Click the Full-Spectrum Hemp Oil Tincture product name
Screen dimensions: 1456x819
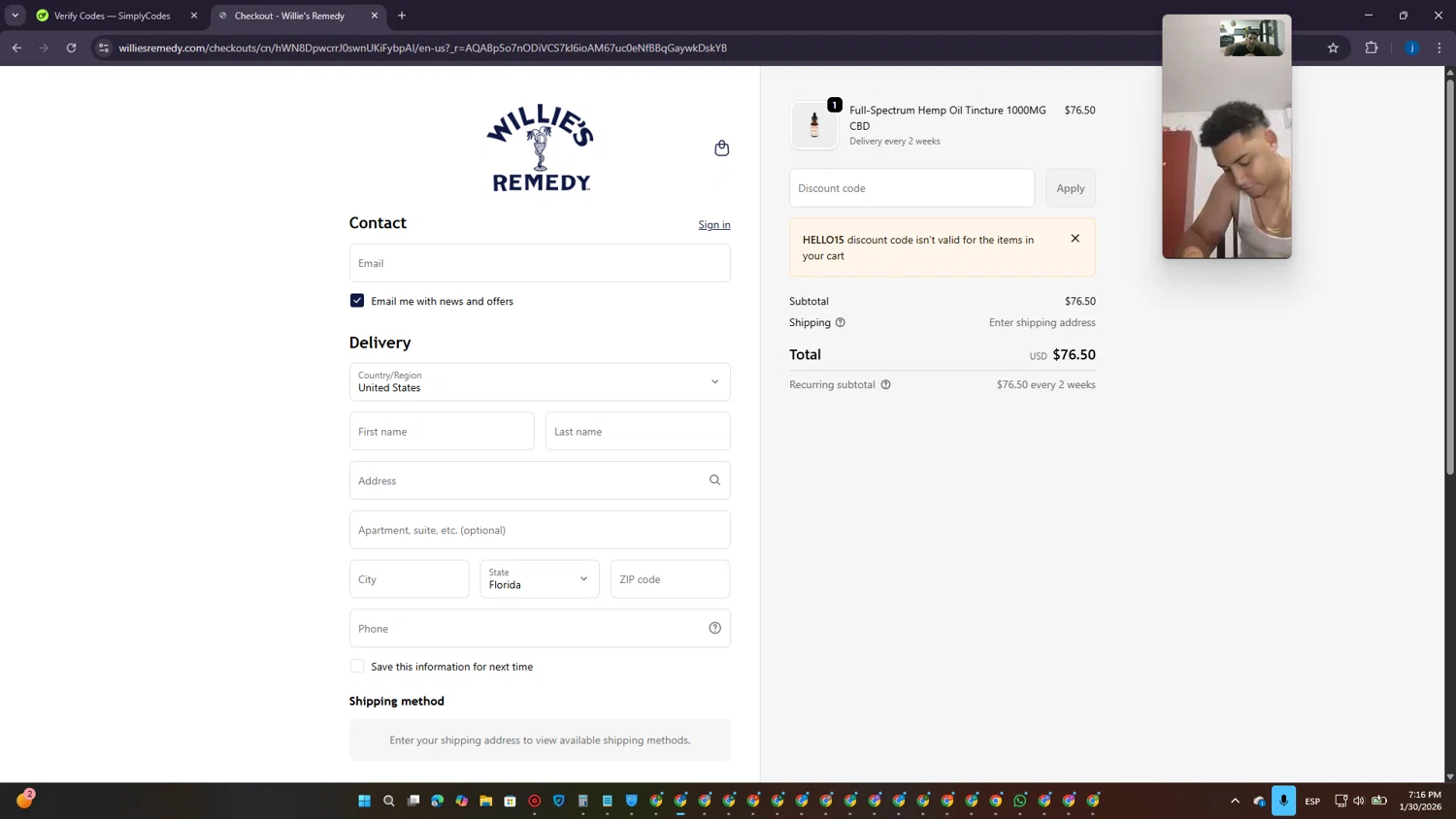click(947, 117)
